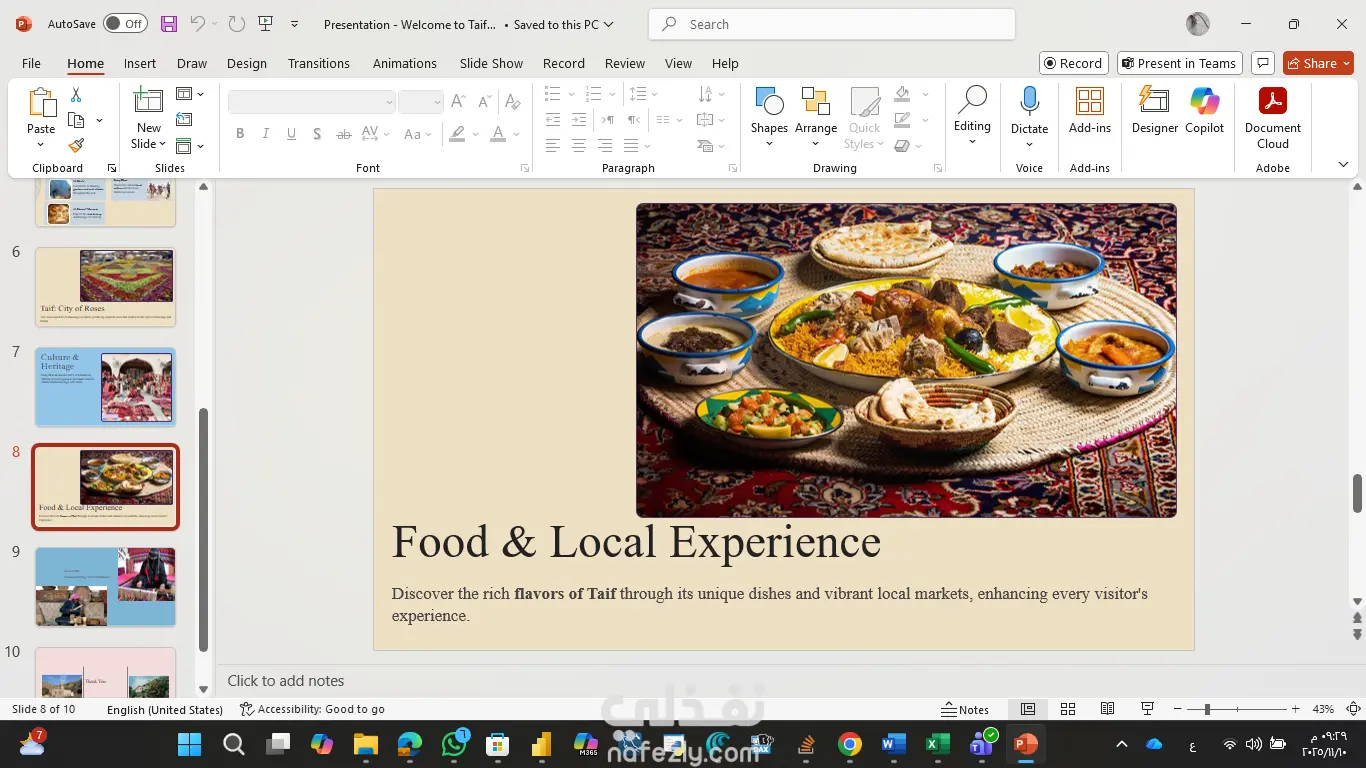Click the Dictate microphone icon
This screenshot has width=1366, height=768.
[x=1029, y=101]
